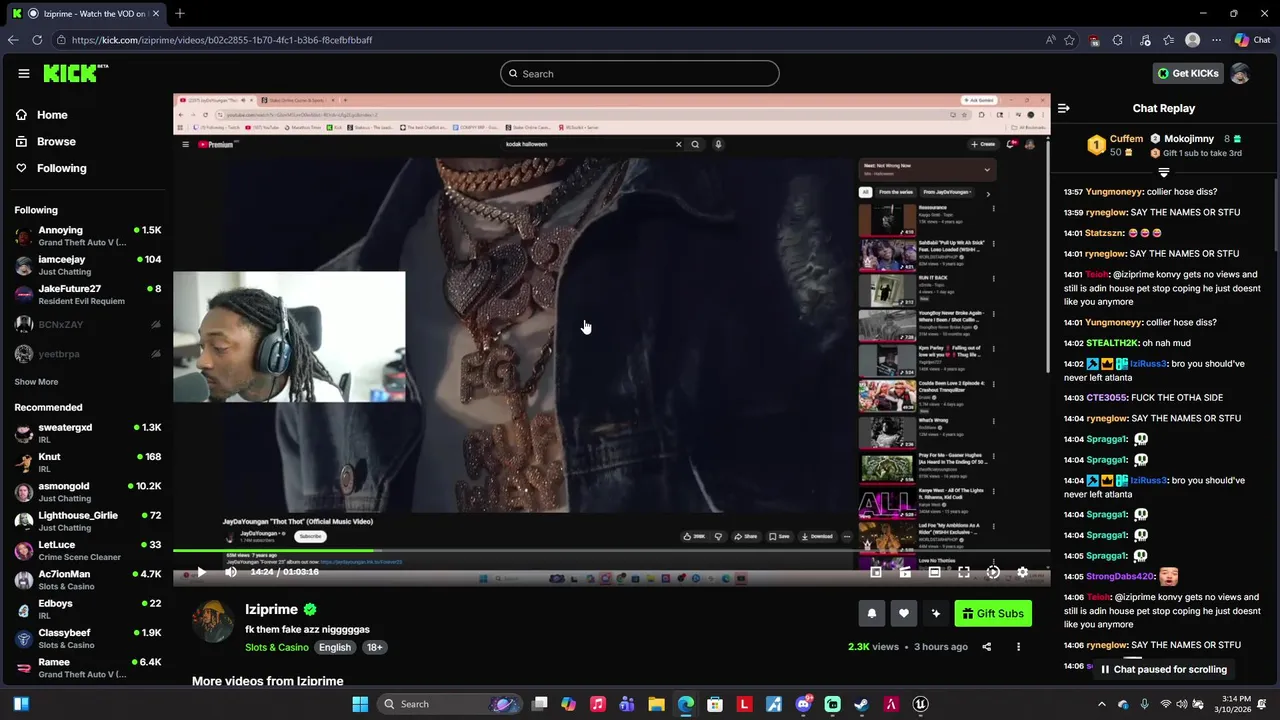Click the taskbar Search box

tap(450, 704)
